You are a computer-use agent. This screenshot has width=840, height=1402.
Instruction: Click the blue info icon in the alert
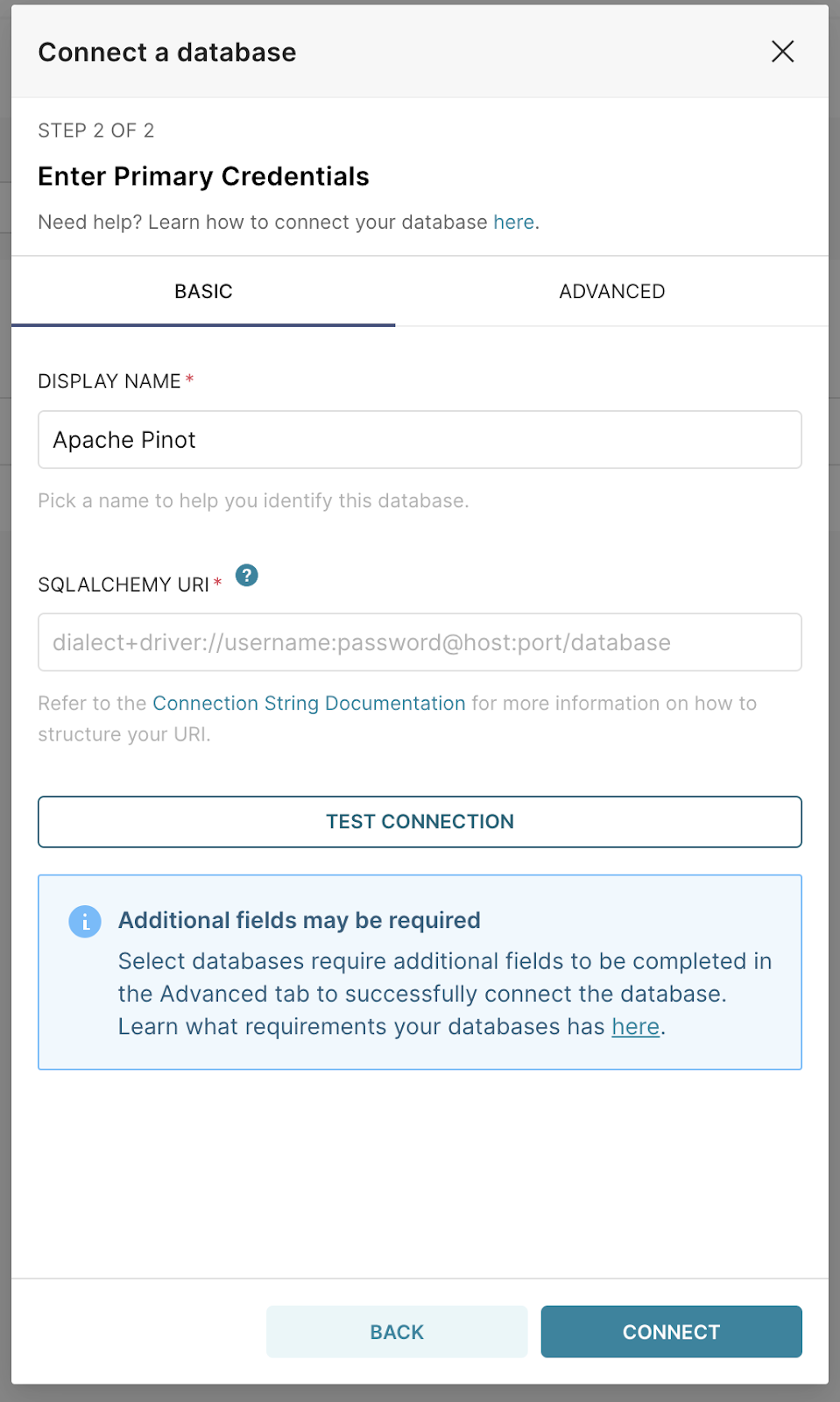click(85, 922)
